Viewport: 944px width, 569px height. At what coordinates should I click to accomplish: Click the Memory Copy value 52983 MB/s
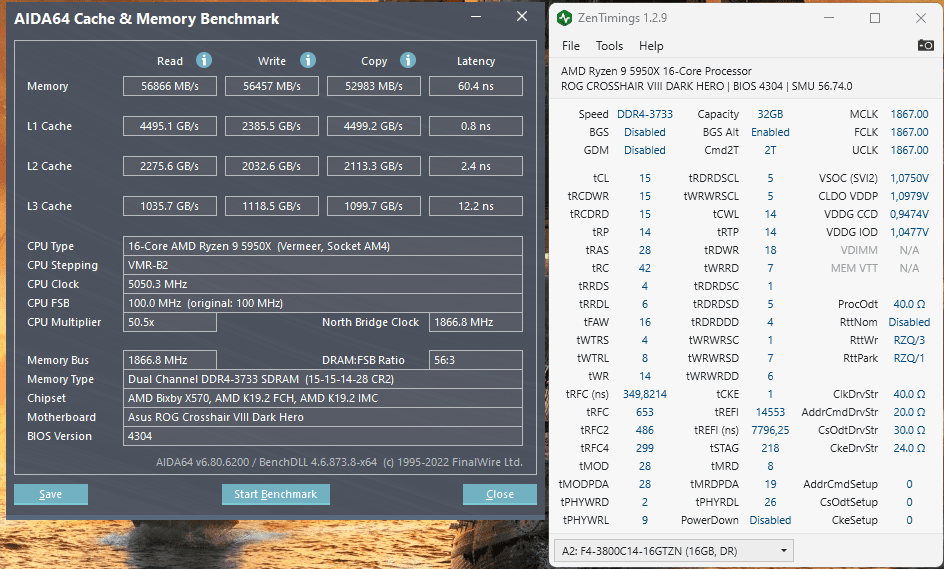[x=374, y=86]
